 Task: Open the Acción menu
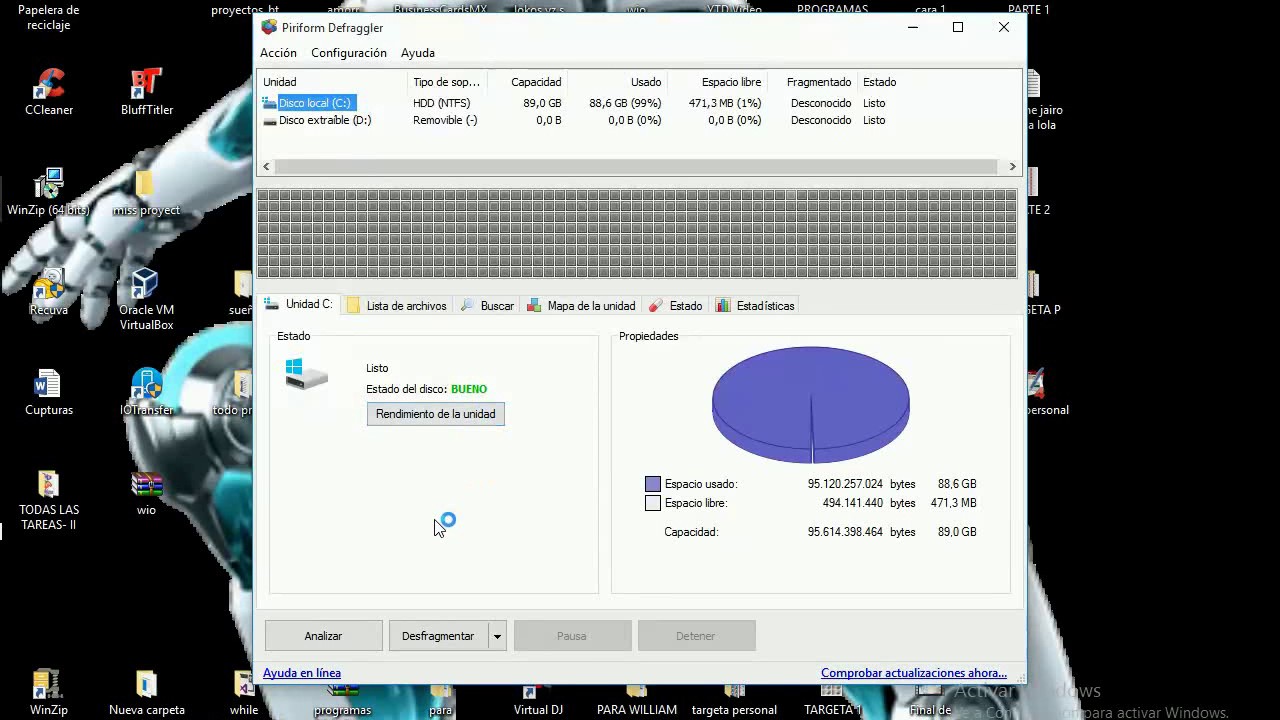point(278,53)
